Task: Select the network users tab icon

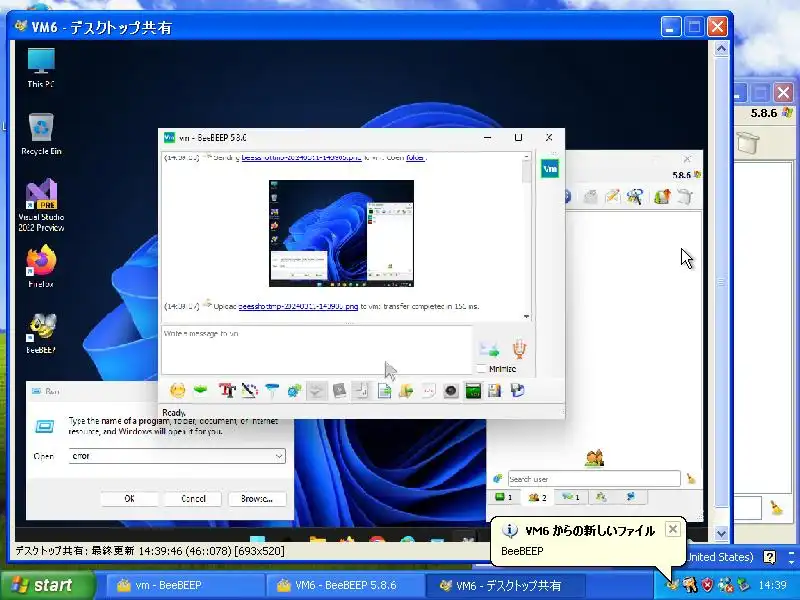Action: pyautogui.click(x=601, y=496)
